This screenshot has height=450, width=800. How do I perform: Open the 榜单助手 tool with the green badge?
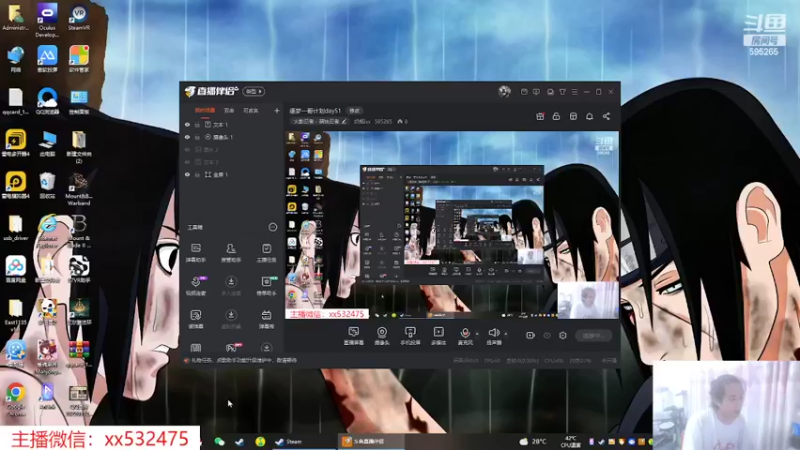266,286
